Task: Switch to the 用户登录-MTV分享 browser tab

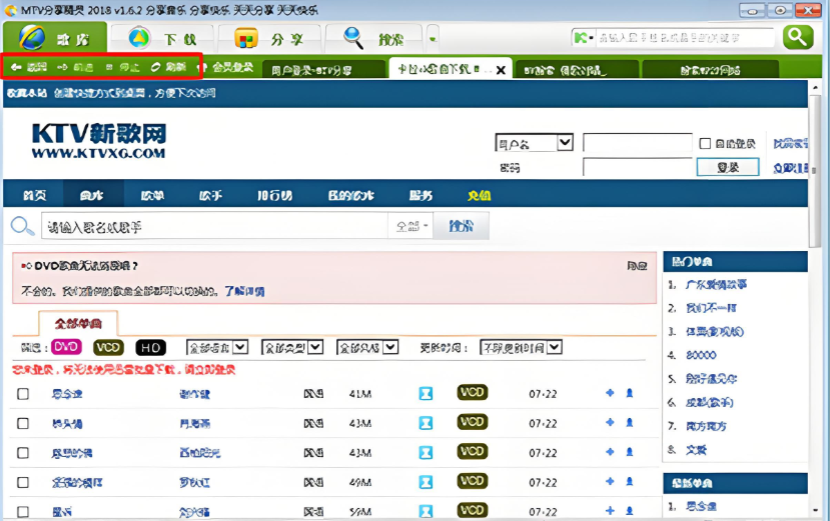Action: tap(323, 70)
